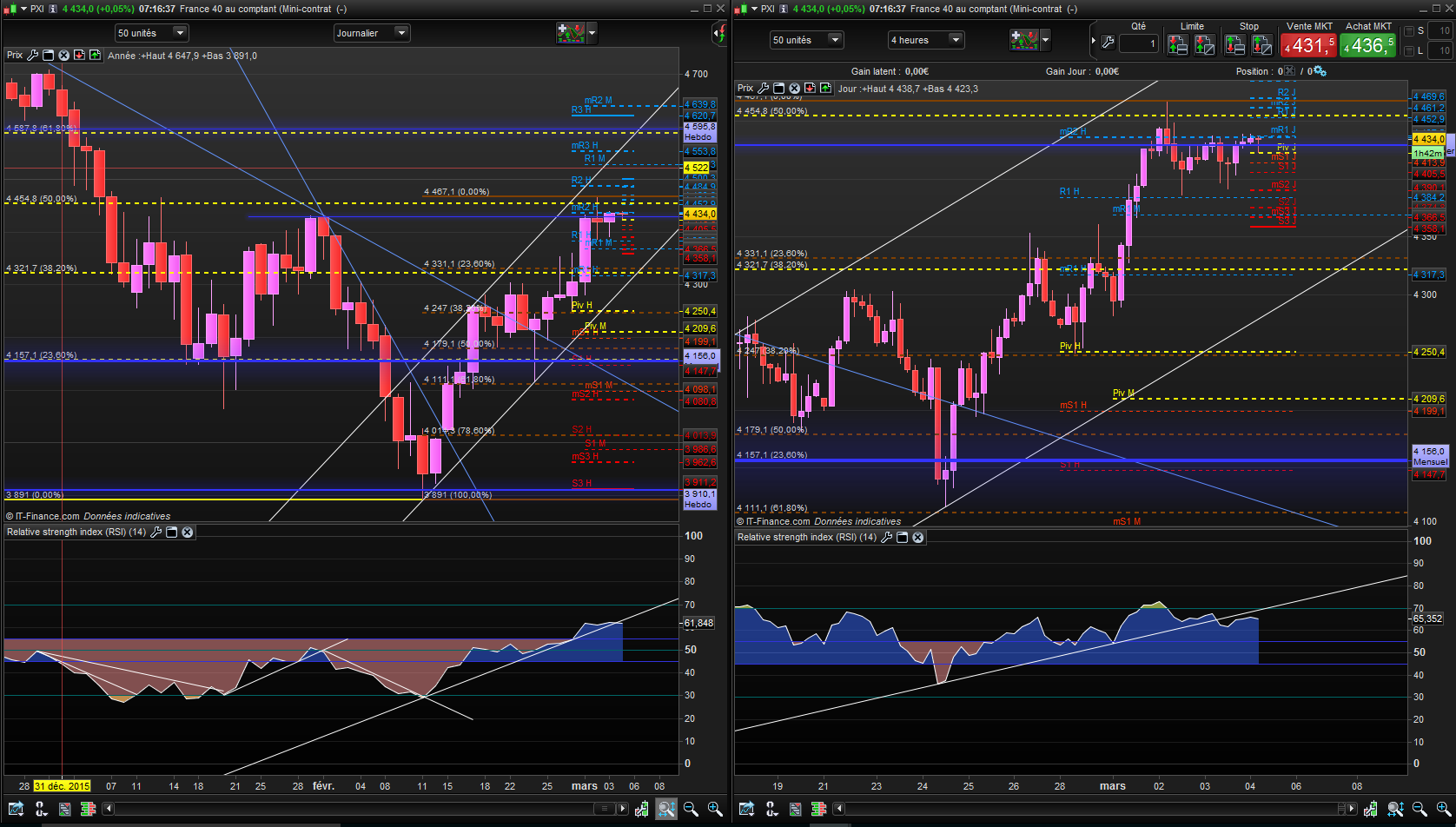1456x827 pixels.
Task: Open PXI chart menu arrow in right chart
Action: (754, 9)
